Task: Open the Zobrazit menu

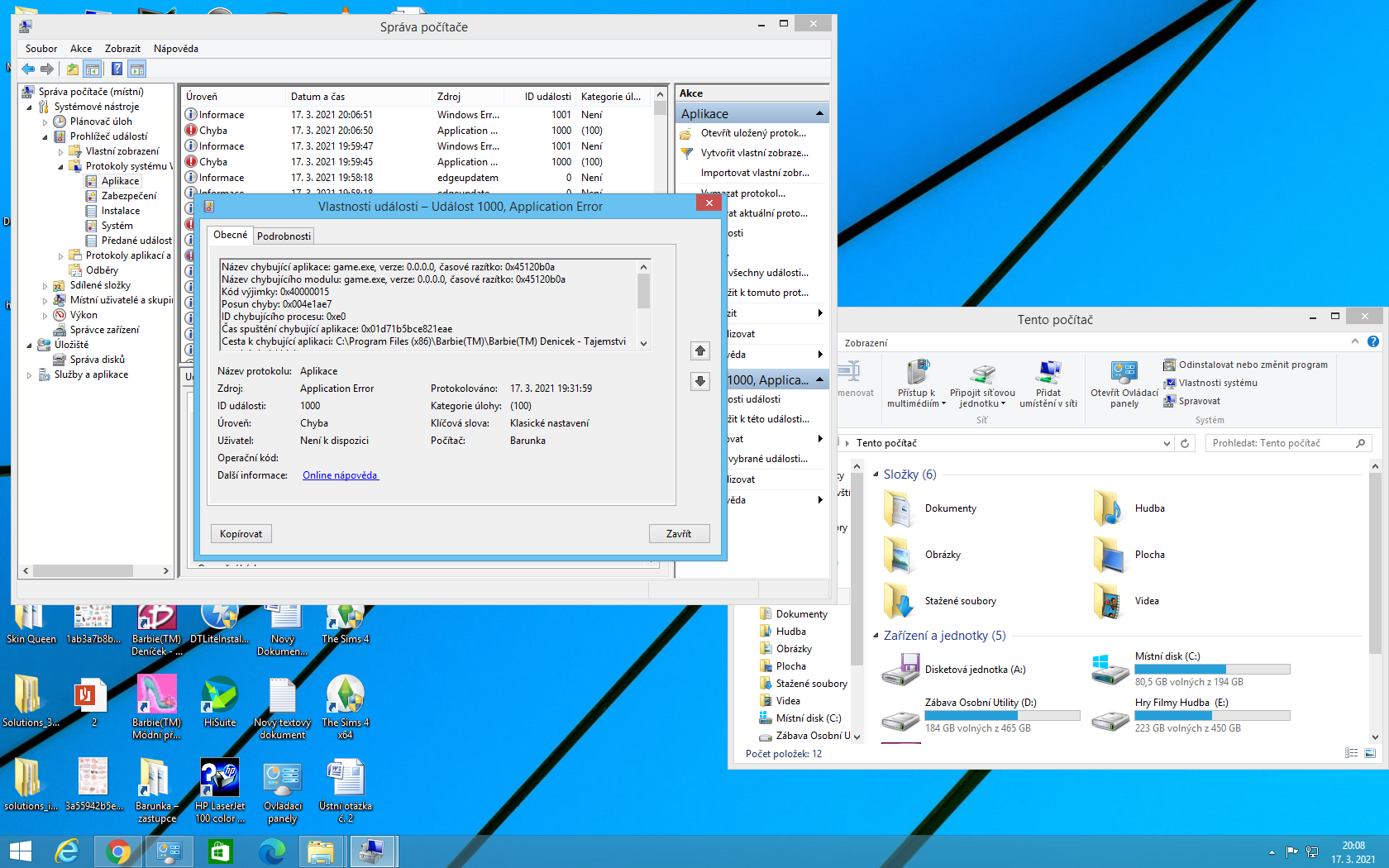Action: pos(122,49)
